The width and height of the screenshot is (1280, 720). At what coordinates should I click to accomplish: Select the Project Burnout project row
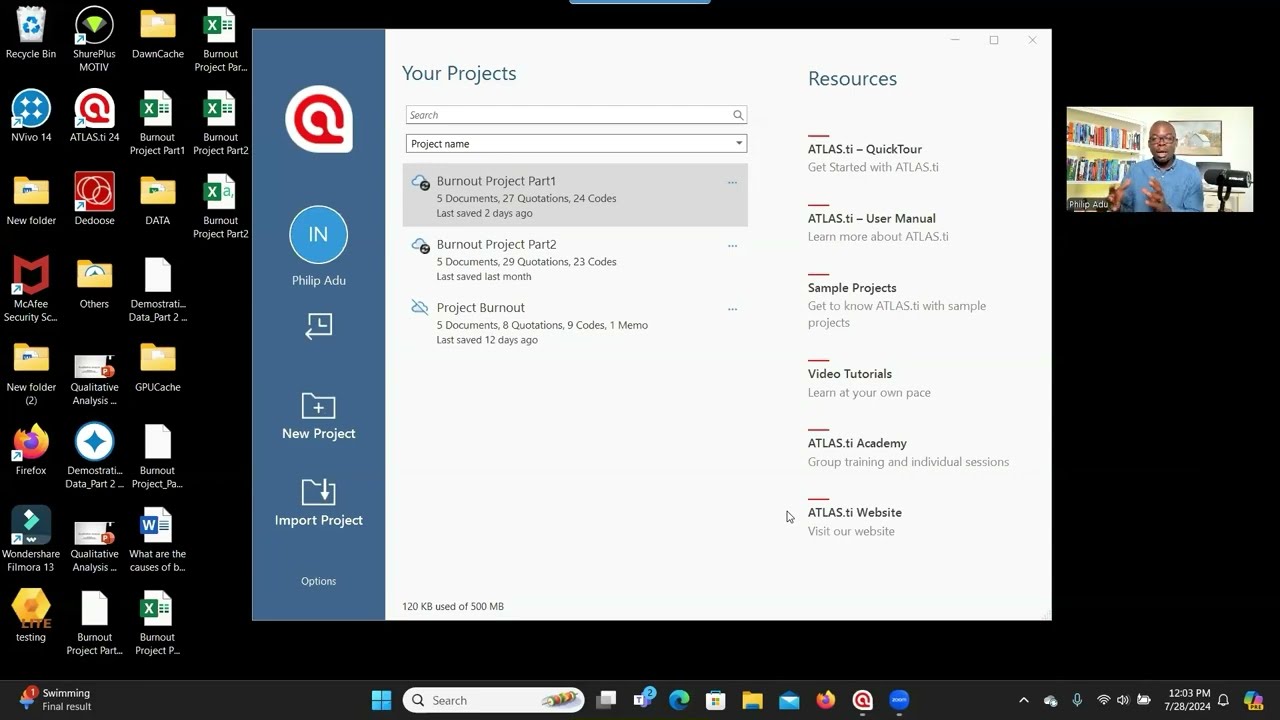click(x=575, y=321)
